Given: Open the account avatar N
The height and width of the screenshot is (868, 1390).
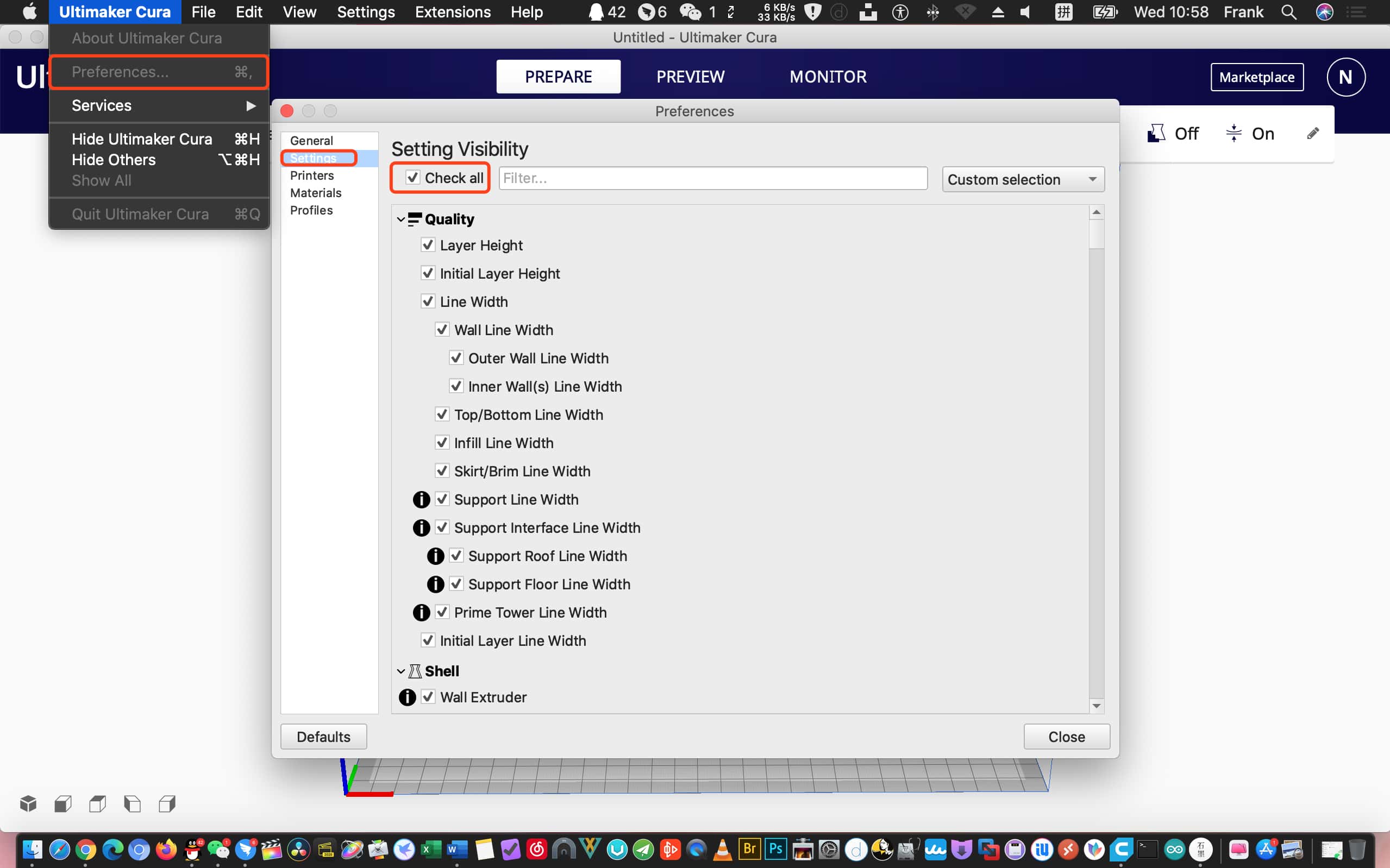Looking at the screenshot, I should (1346, 77).
